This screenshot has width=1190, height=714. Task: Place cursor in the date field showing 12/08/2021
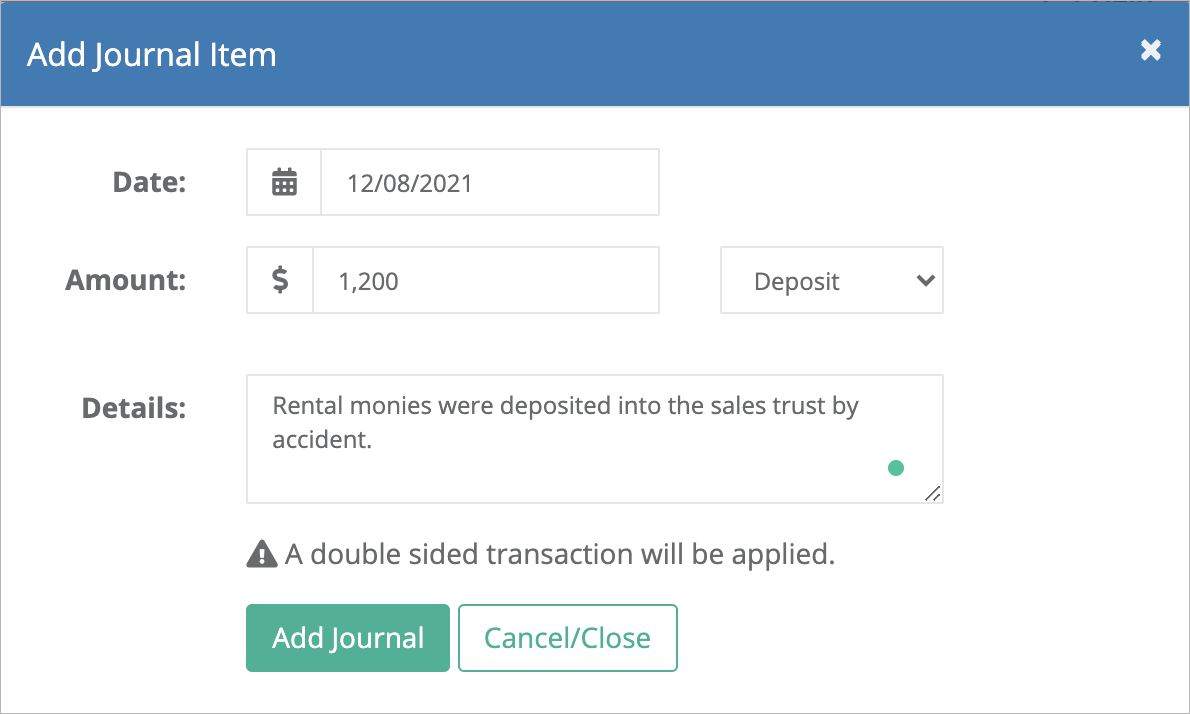(x=488, y=181)
